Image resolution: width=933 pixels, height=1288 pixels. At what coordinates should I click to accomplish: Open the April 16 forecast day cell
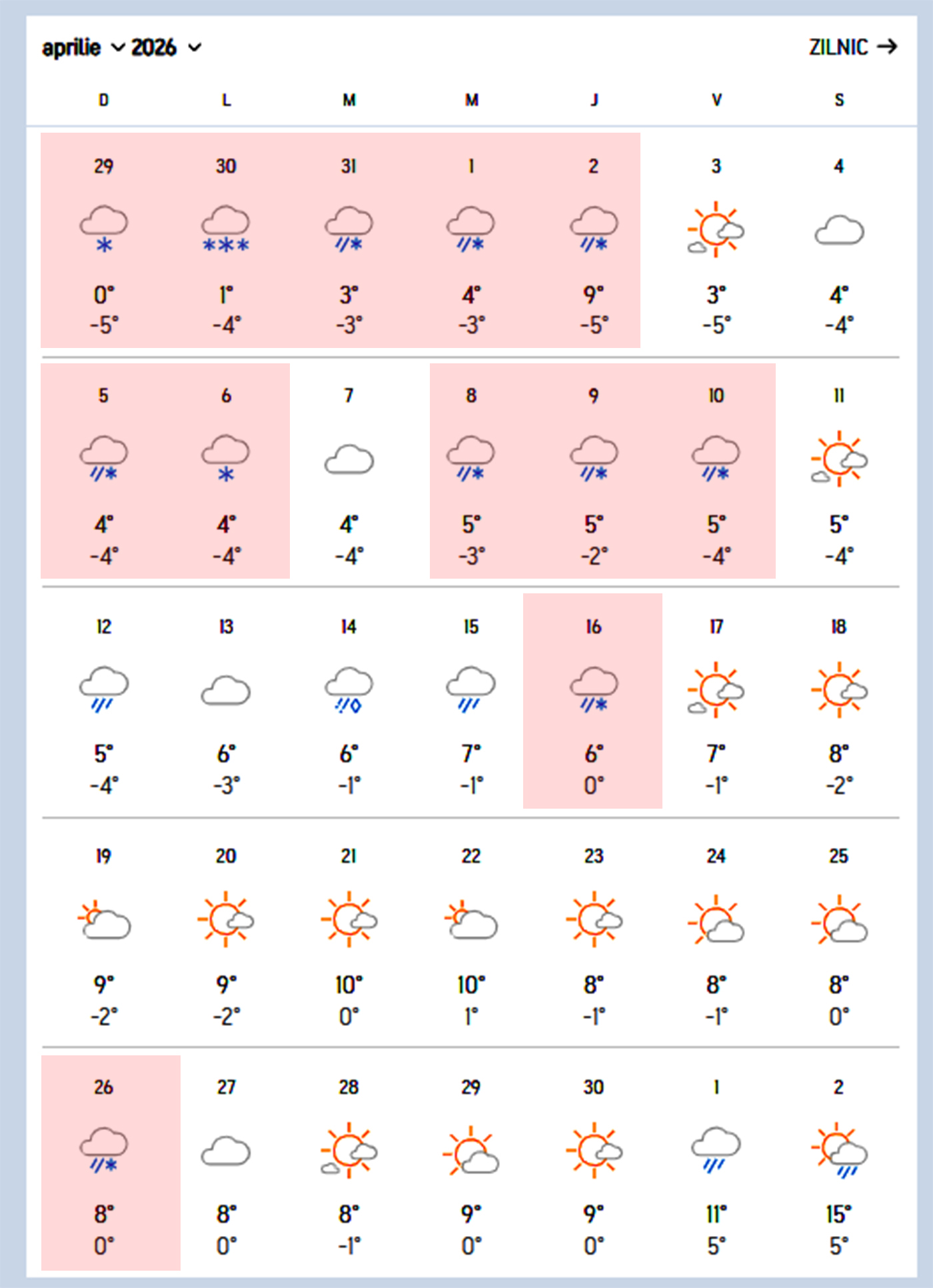(592, 701)
